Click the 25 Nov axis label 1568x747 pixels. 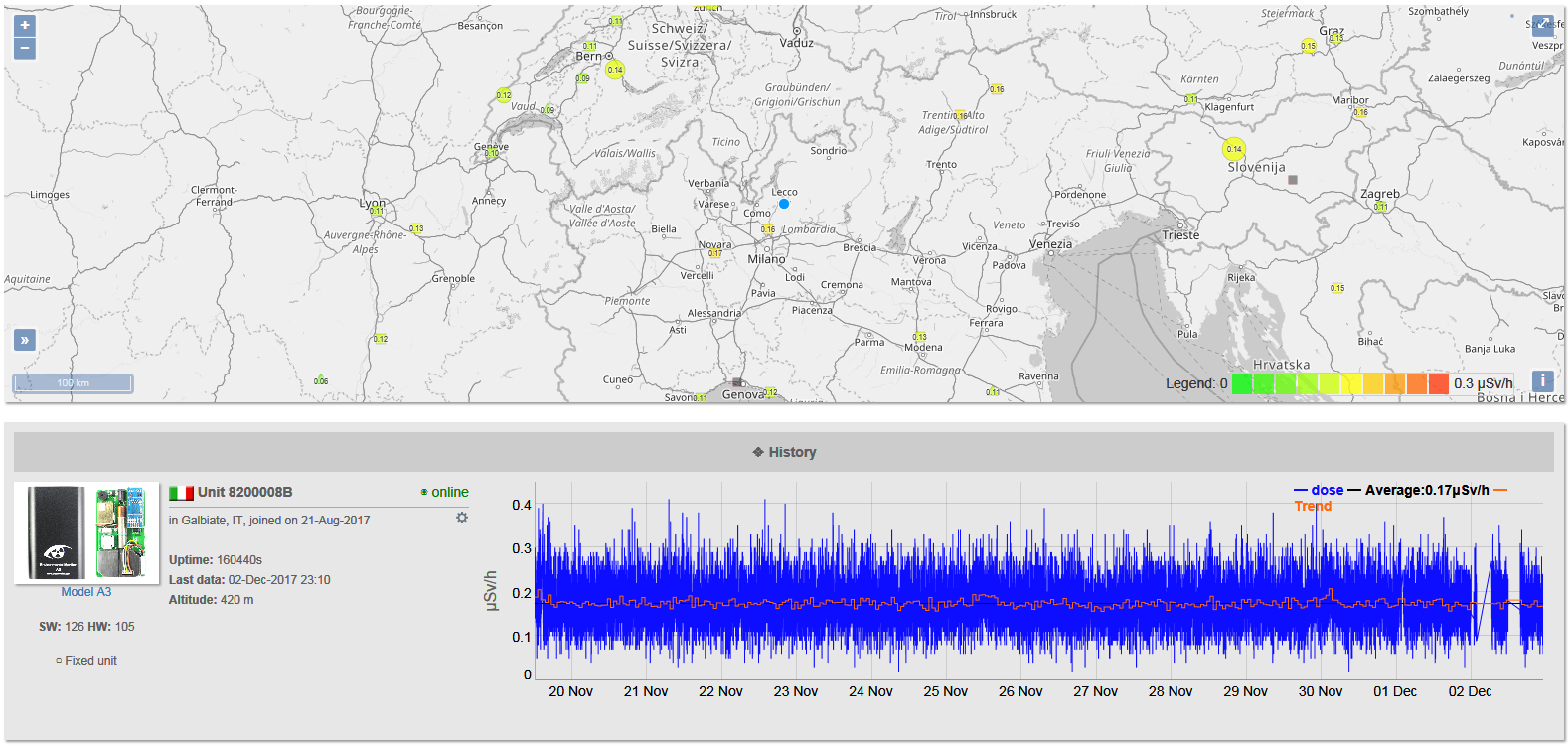(945, 691)
